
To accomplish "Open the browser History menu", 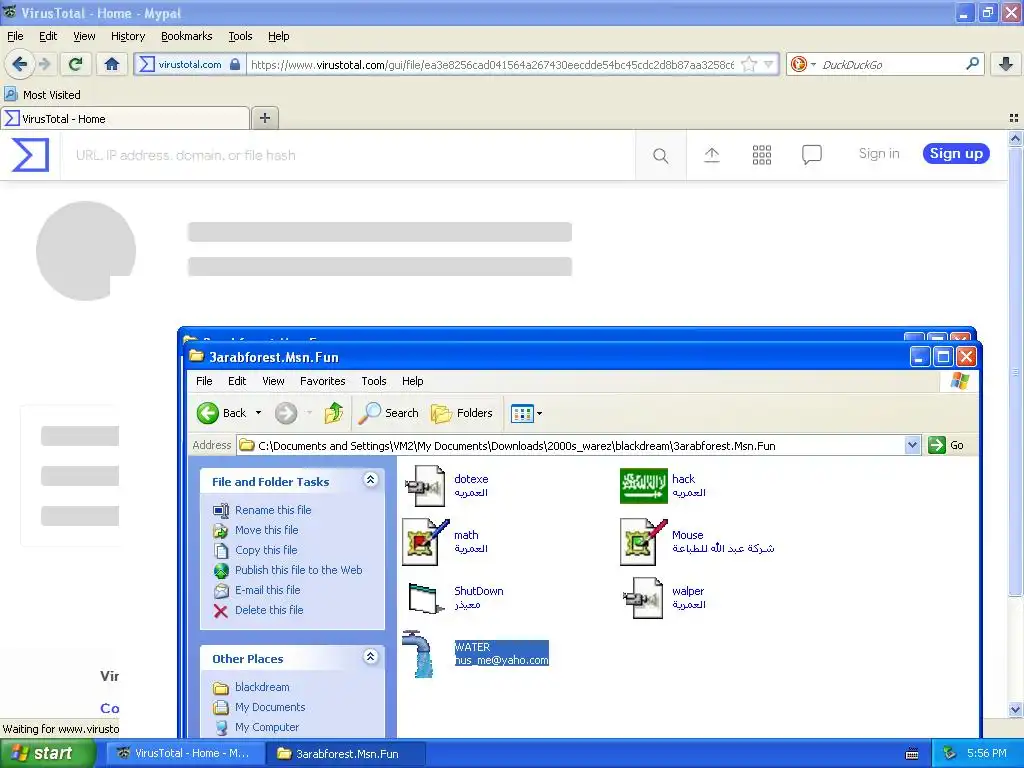I will [x=127, y=36].
